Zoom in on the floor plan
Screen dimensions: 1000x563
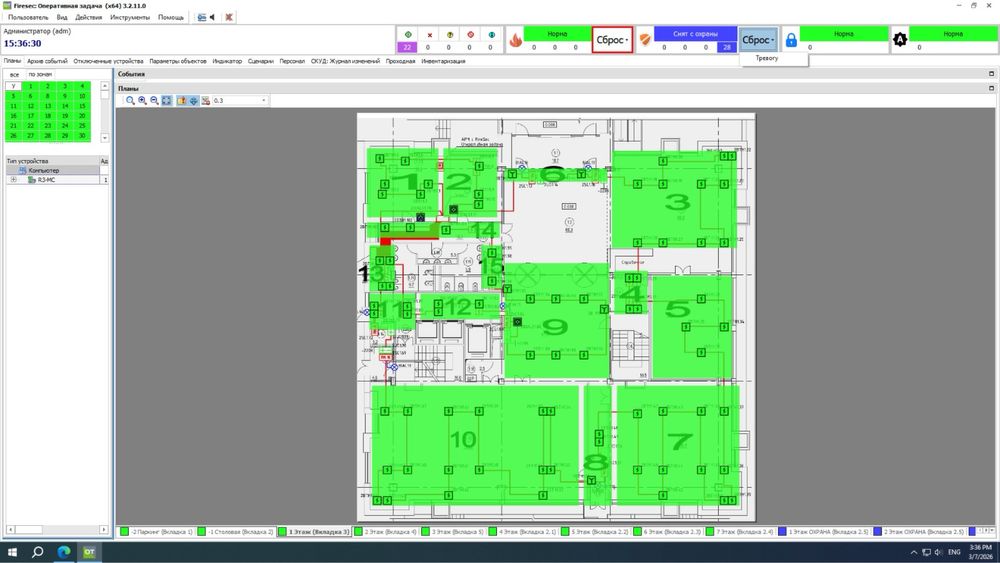click(x=142, y=101)
